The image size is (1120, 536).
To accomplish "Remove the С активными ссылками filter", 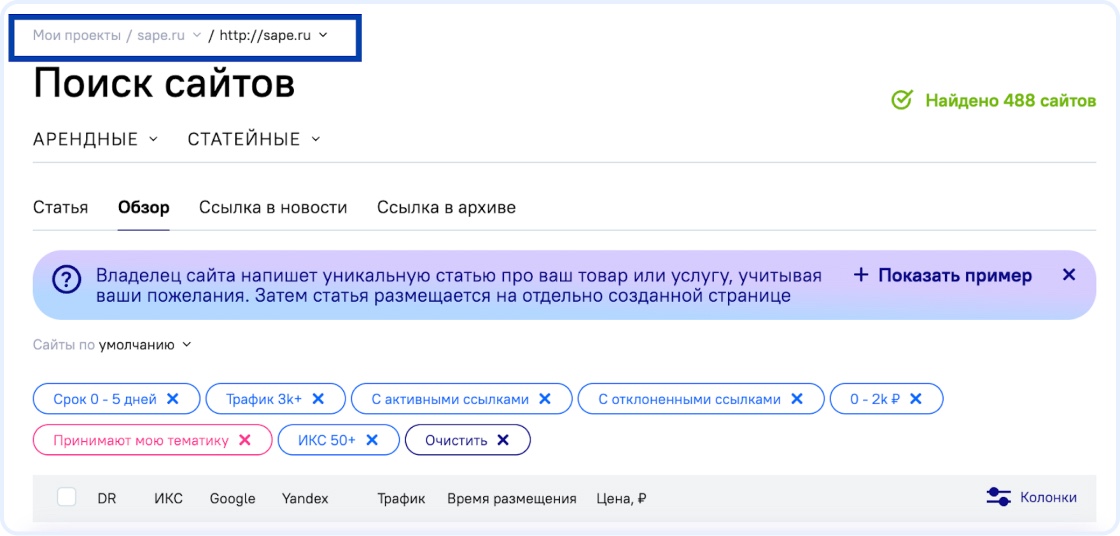I will pos(545,399).
